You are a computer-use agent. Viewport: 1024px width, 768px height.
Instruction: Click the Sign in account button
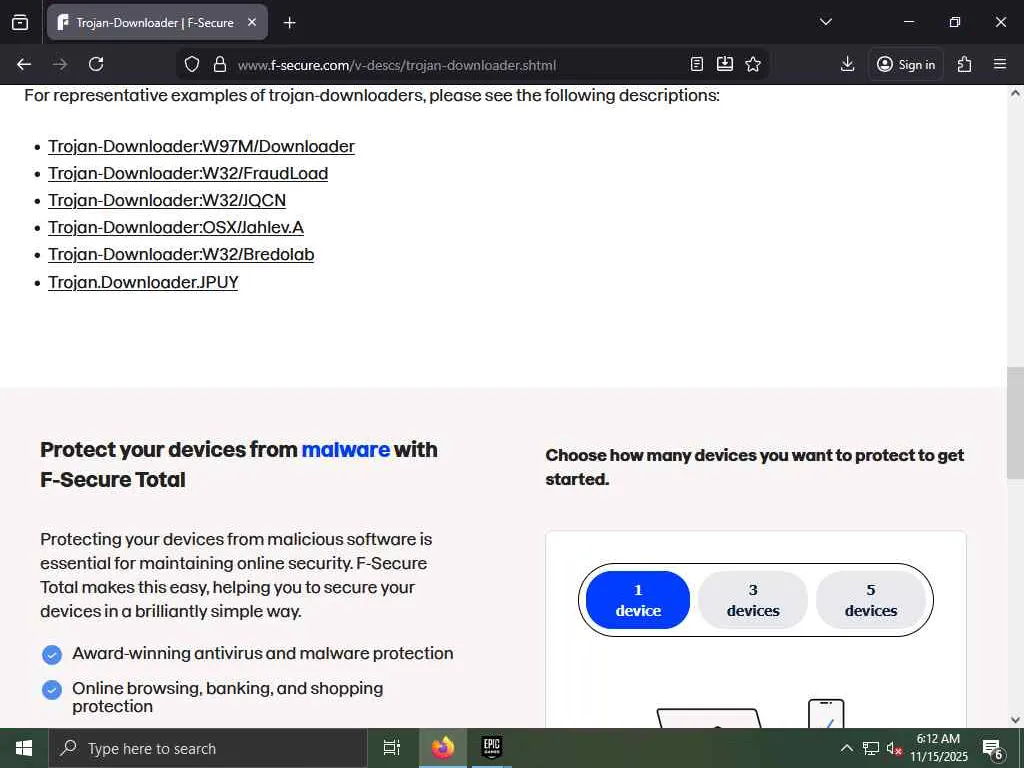[906, 64]
